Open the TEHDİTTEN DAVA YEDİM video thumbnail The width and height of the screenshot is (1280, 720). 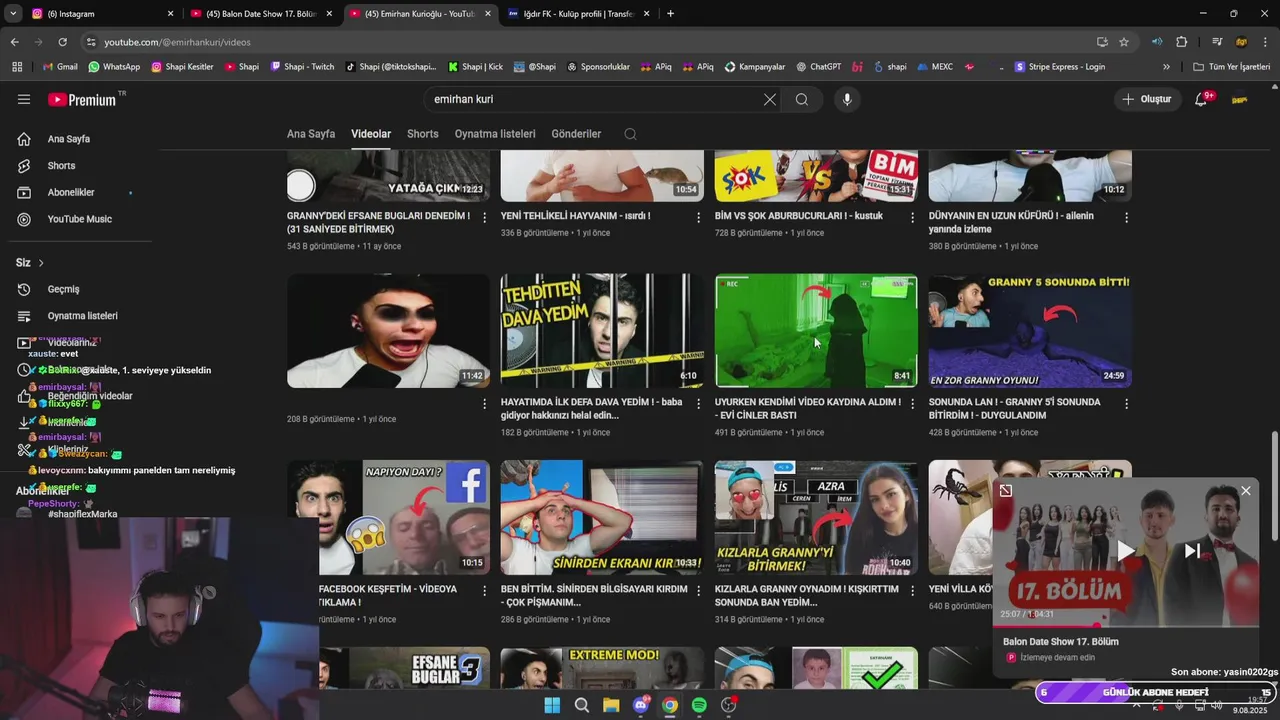click(602, 331)
